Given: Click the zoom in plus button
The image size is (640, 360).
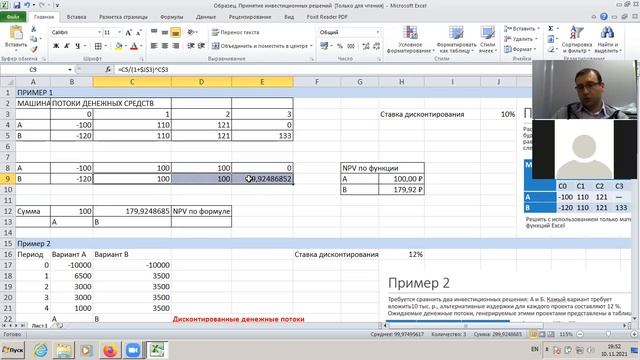Looking at the screenshot, I should [x=634, y=334].
